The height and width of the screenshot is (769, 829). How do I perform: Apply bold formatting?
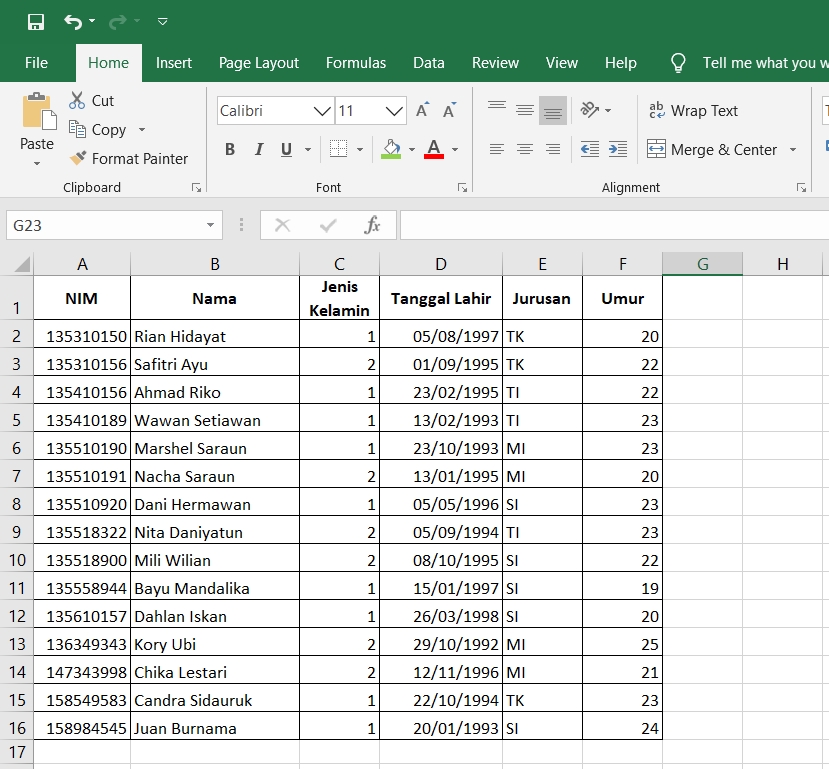tap(229, 148)
